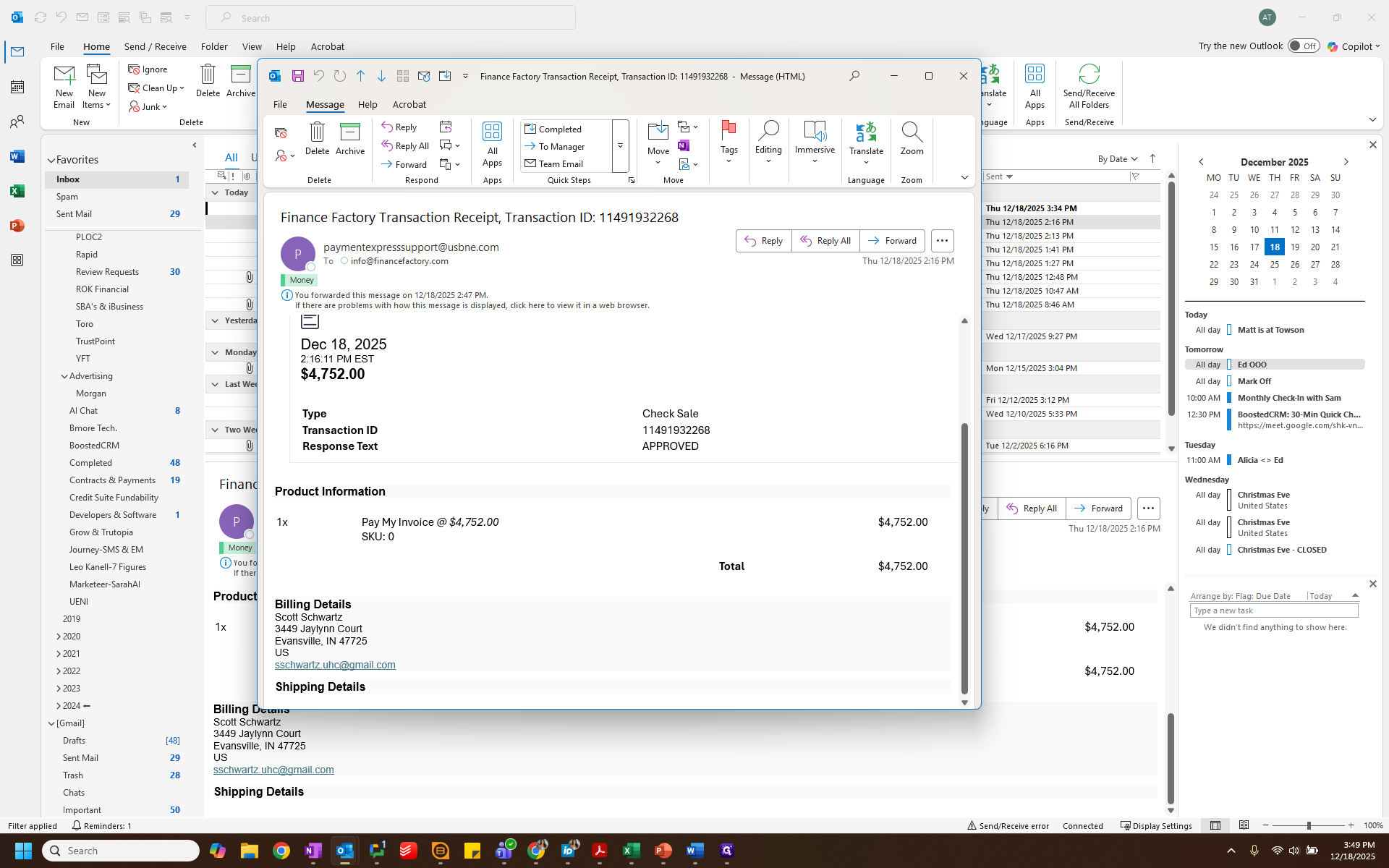Screen dimensions: 1389x868
Task: Click the Archive icon in the message window
Action: [350, 133]
